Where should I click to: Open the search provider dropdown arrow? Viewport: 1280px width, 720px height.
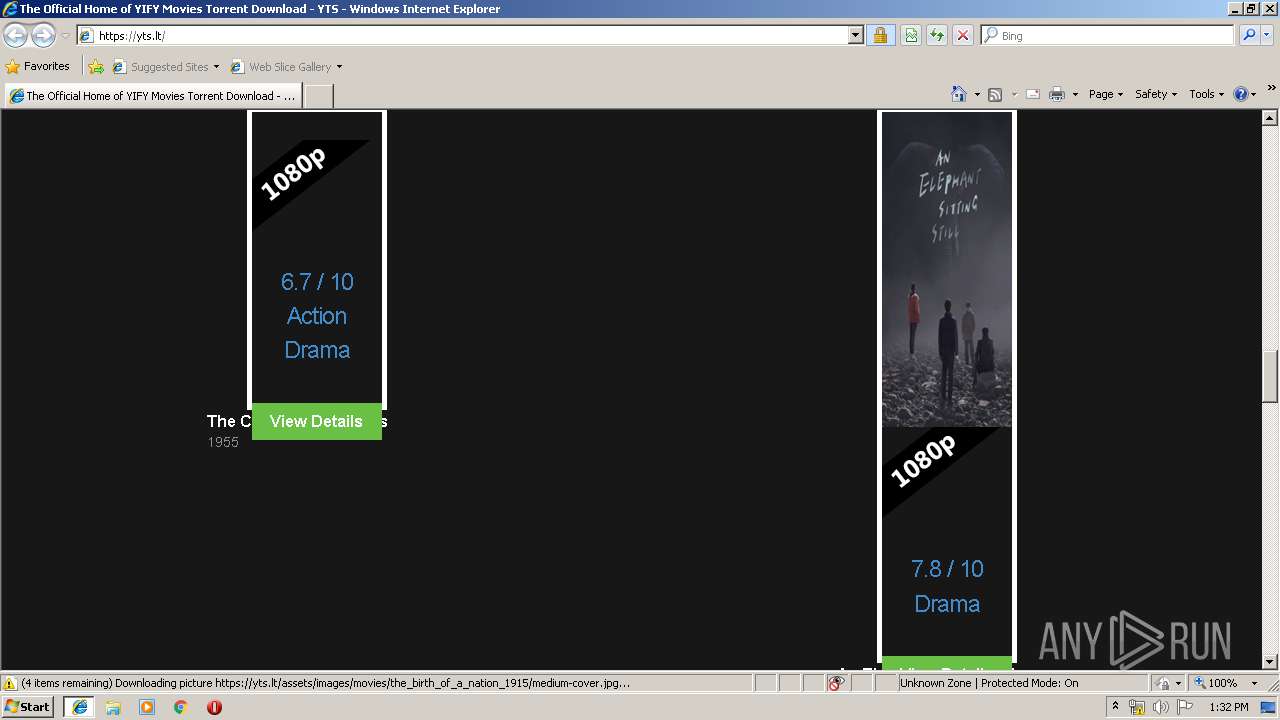(x=1267, y=36)
